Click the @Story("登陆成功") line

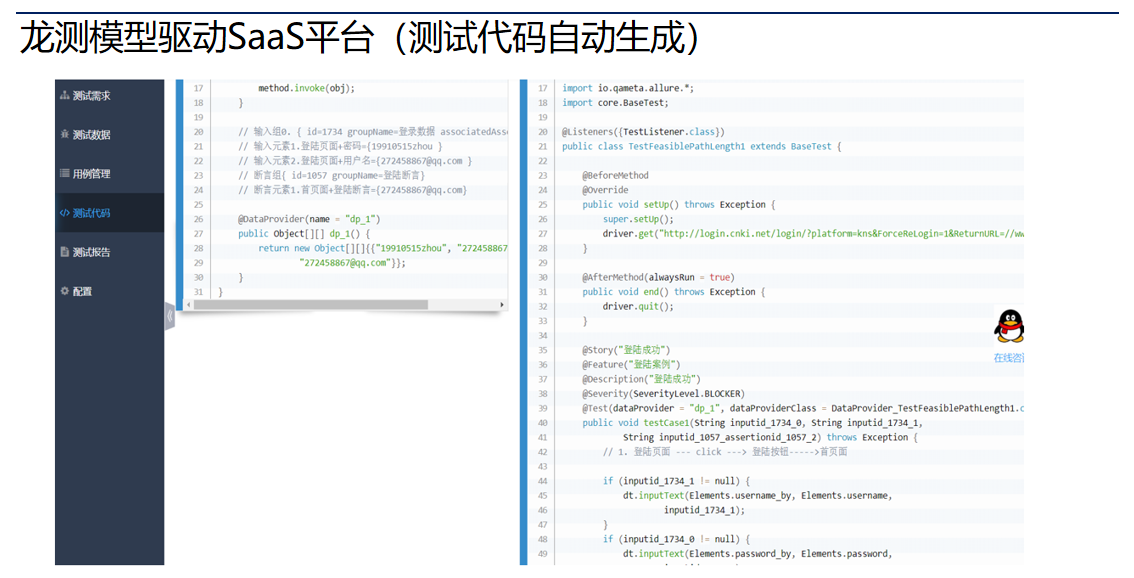click(x=626, y=350)
